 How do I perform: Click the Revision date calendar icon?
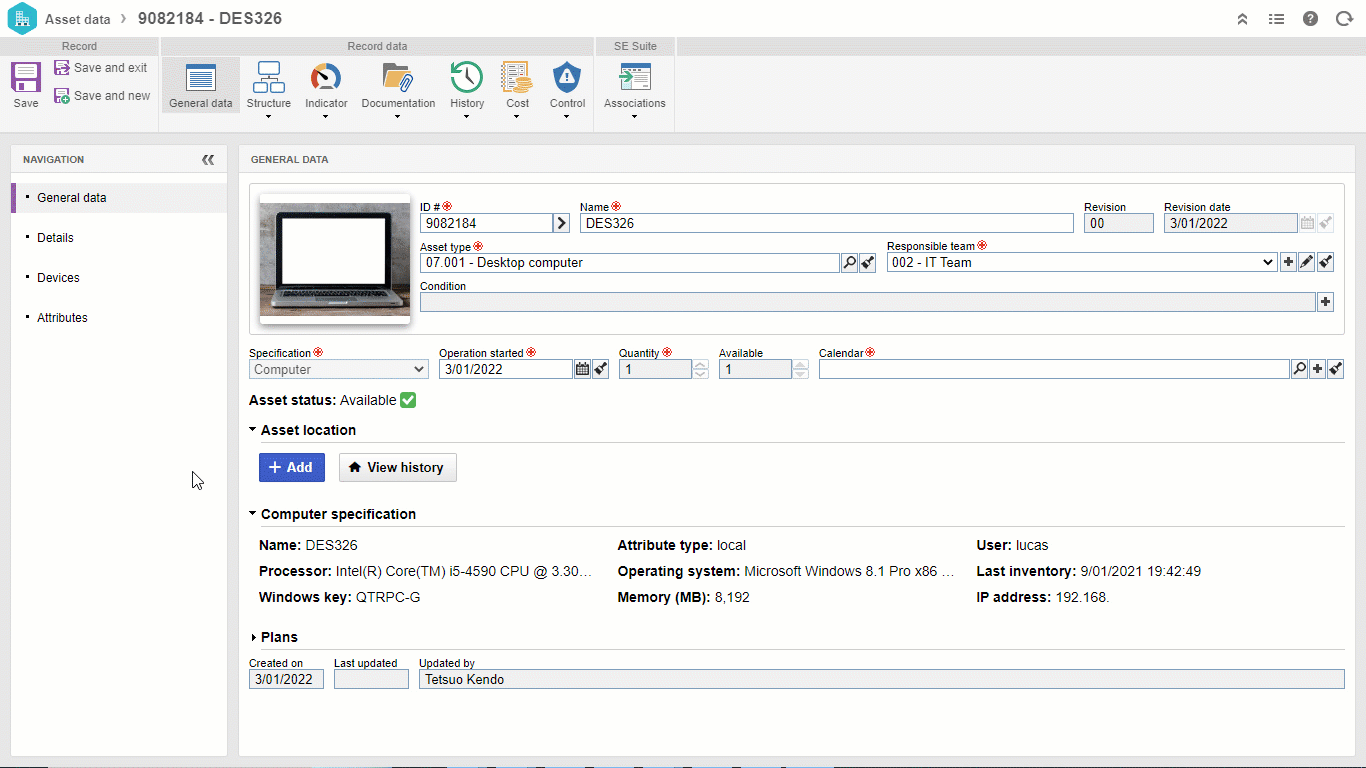[1307, 223]
